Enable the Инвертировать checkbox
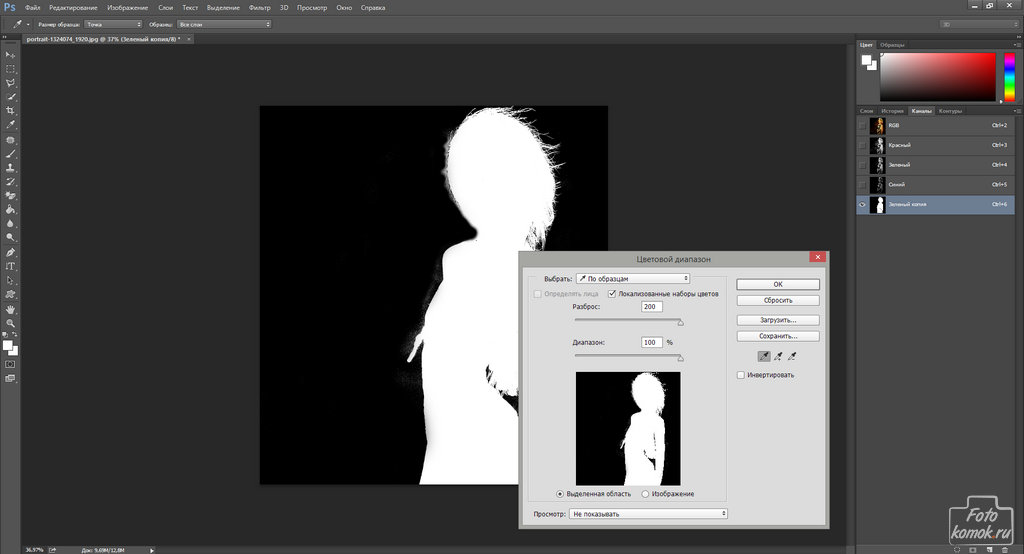The width and height of the screenshot is (1024, 554). coord(741,375)
